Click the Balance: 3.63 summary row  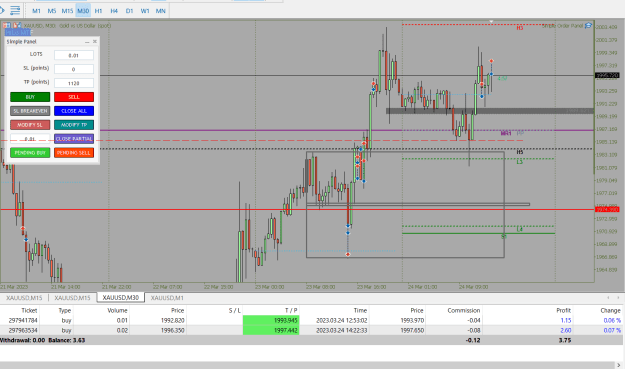pos(311,340)
